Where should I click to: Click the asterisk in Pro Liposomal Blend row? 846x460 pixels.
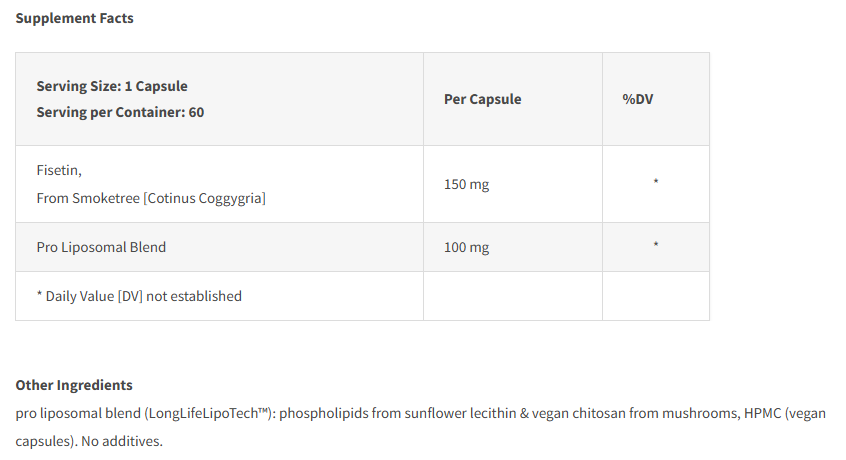tap(655, 245)
